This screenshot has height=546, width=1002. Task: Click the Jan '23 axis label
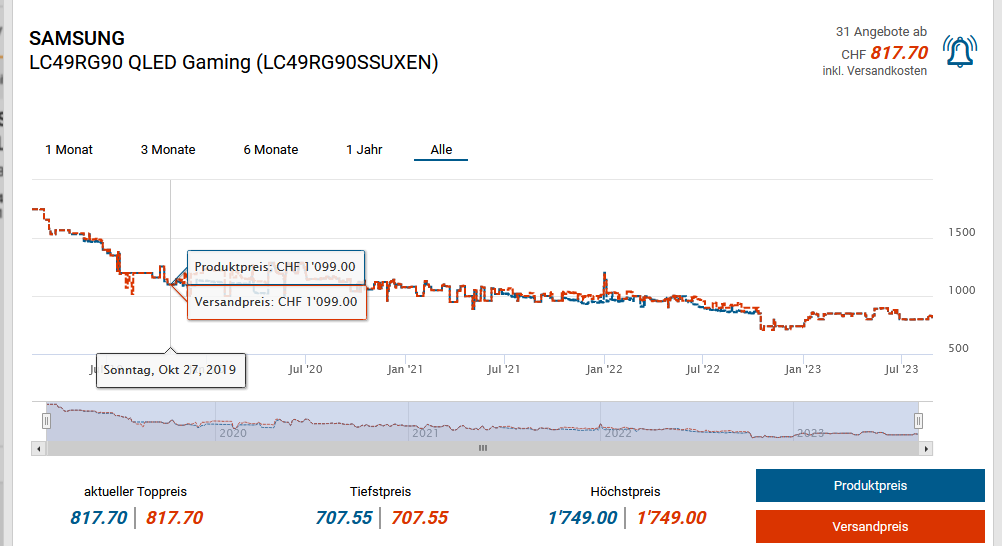[x=803, y=369]
